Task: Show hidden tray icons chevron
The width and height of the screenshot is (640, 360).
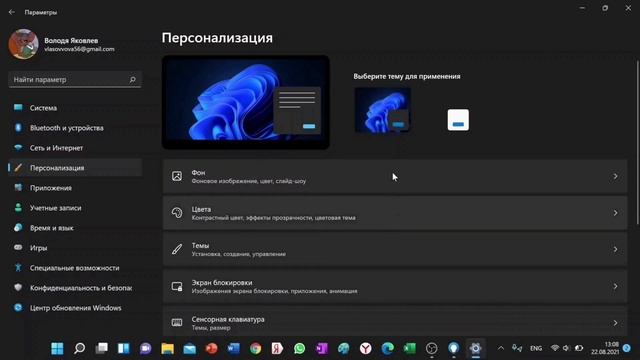Action: coord(501,348)
